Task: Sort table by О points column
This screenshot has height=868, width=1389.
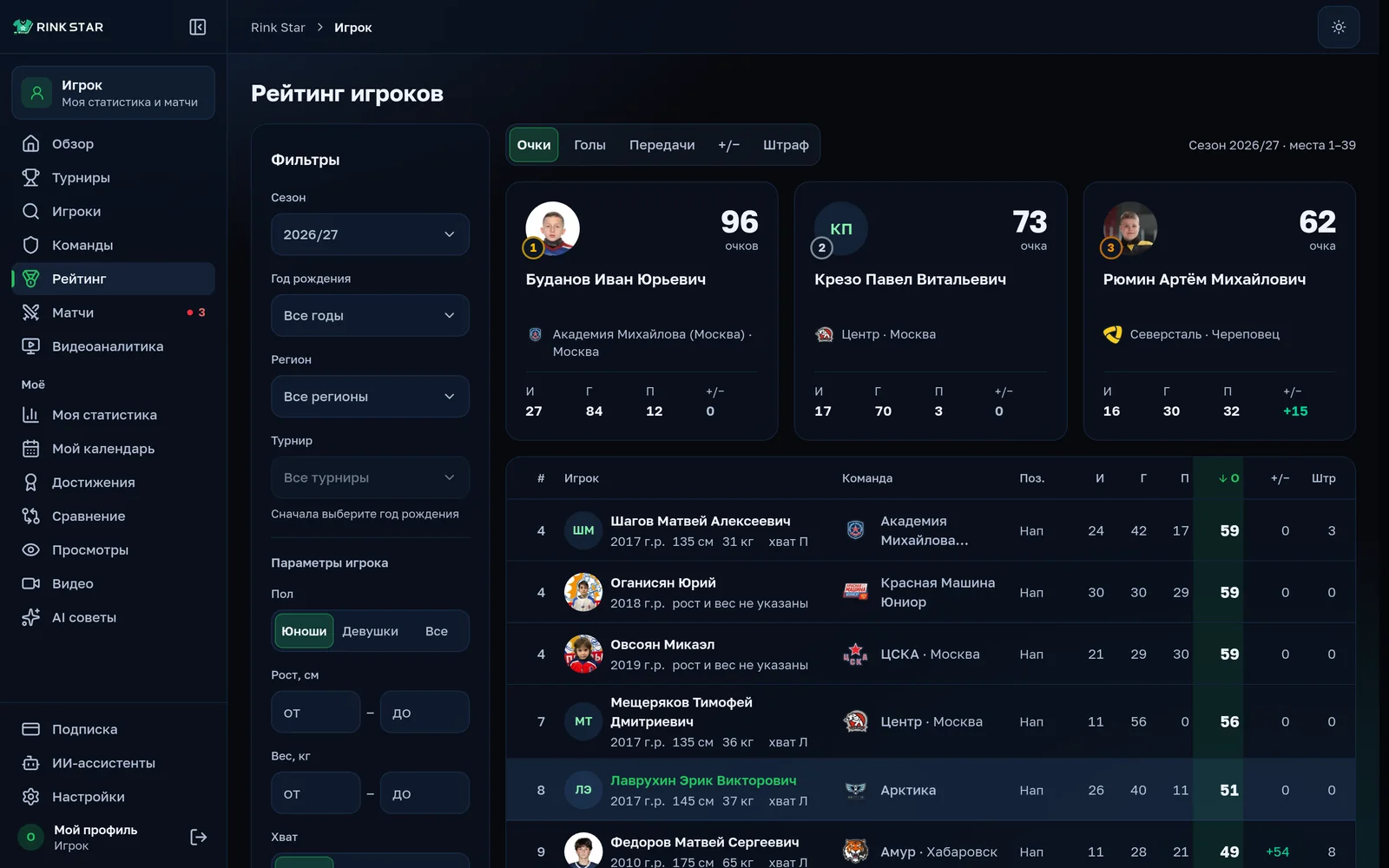Action: 1228,478
